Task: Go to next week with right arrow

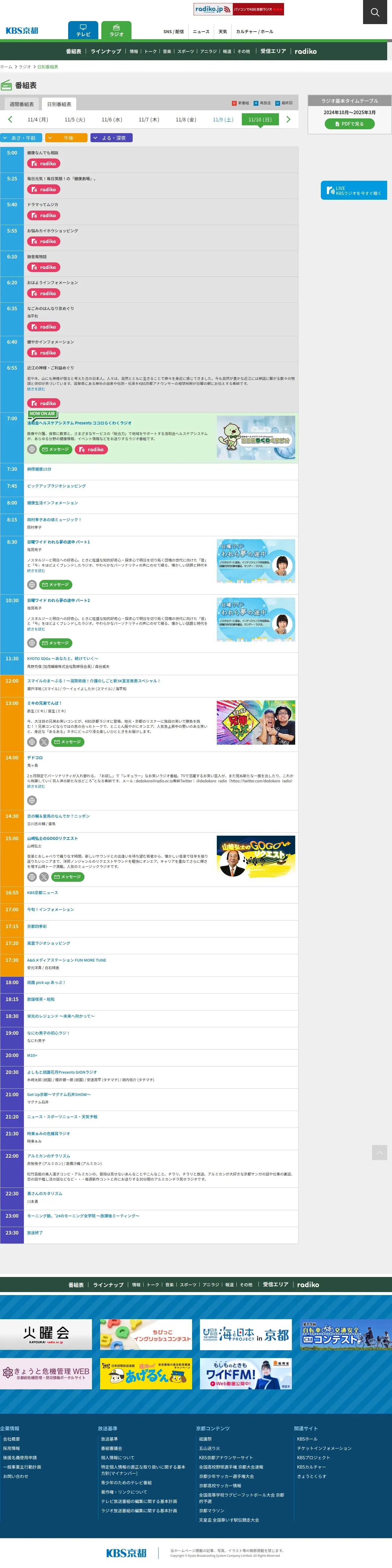Action: 288,119
